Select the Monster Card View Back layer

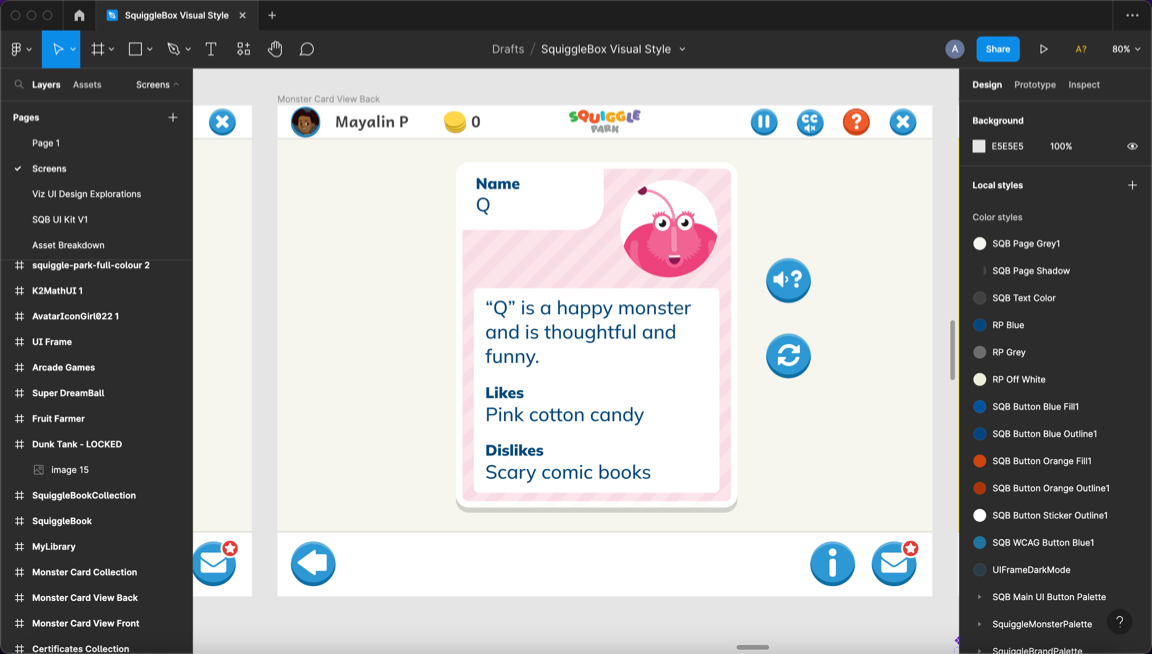point(84,597)
